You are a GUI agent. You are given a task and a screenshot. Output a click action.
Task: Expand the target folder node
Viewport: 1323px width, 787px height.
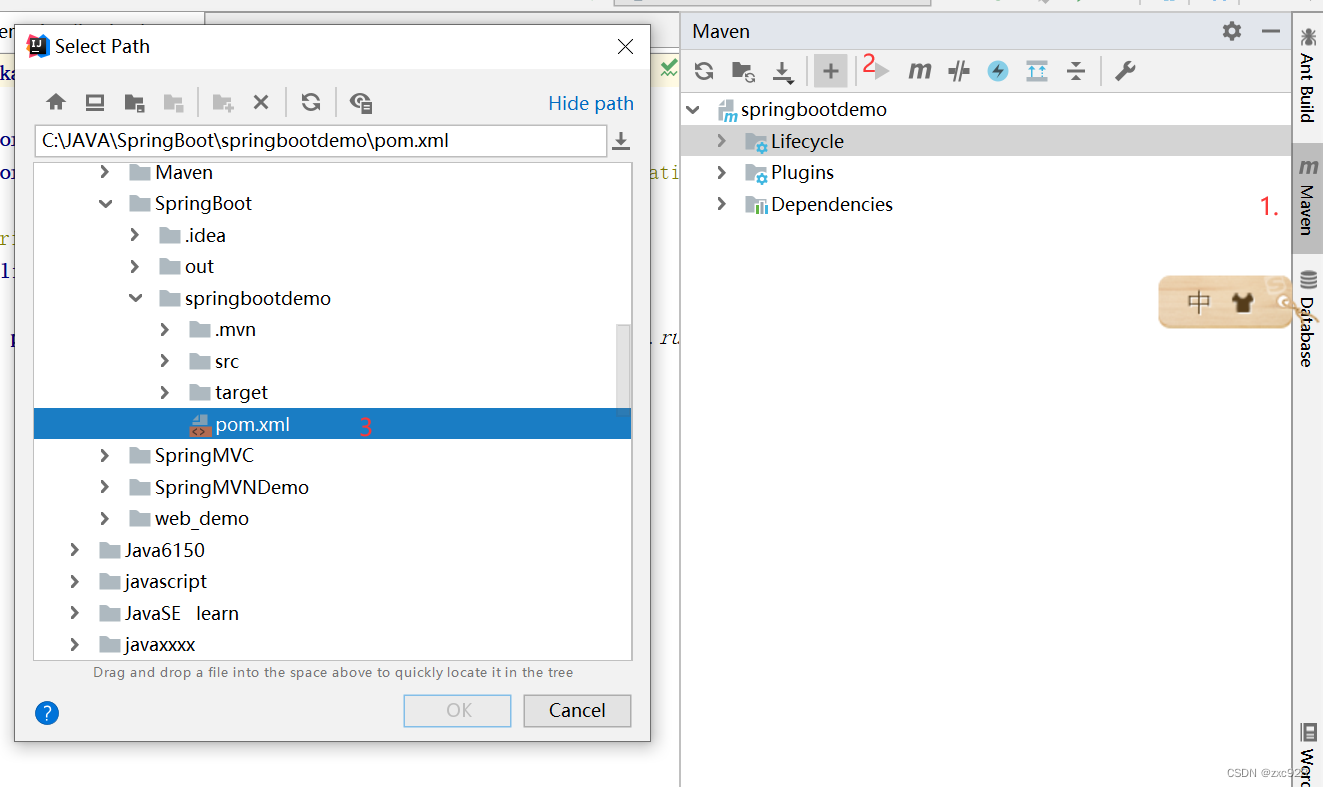tap(165, 393)
